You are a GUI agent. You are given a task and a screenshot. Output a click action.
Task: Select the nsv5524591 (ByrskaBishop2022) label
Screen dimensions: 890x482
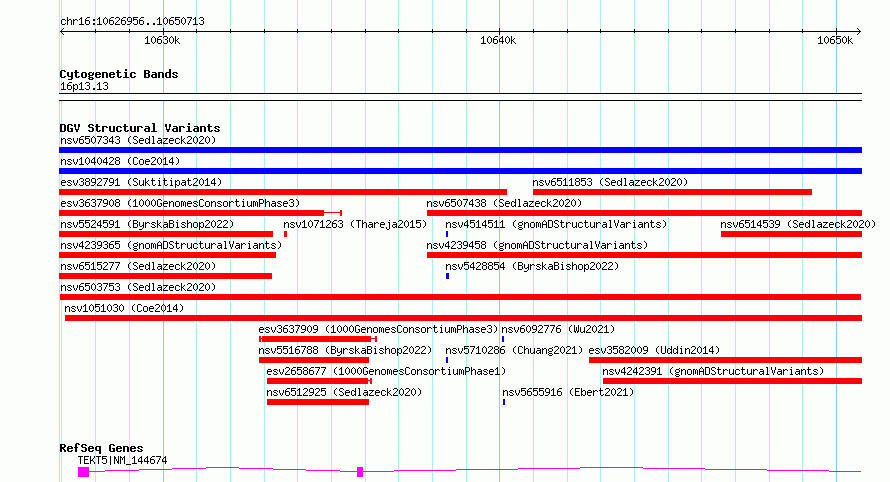coord(147,224)
